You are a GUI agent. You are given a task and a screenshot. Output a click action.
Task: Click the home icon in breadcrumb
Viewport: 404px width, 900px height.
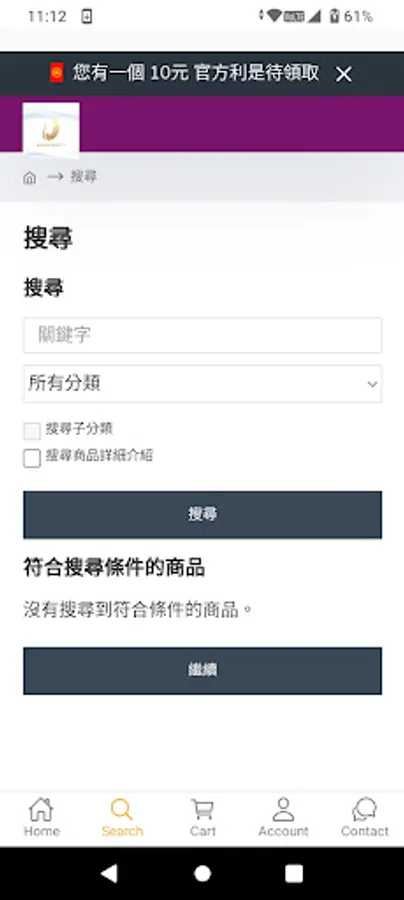pos(30,178)
